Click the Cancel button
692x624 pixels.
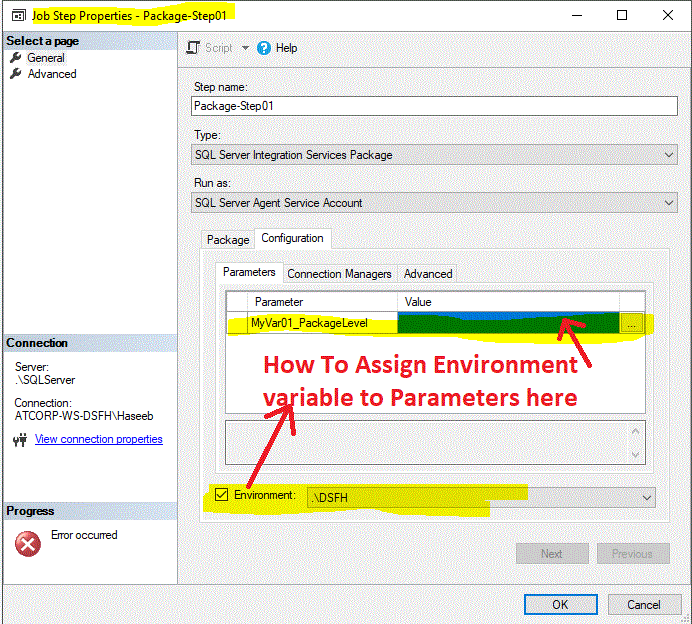point(644,605)
